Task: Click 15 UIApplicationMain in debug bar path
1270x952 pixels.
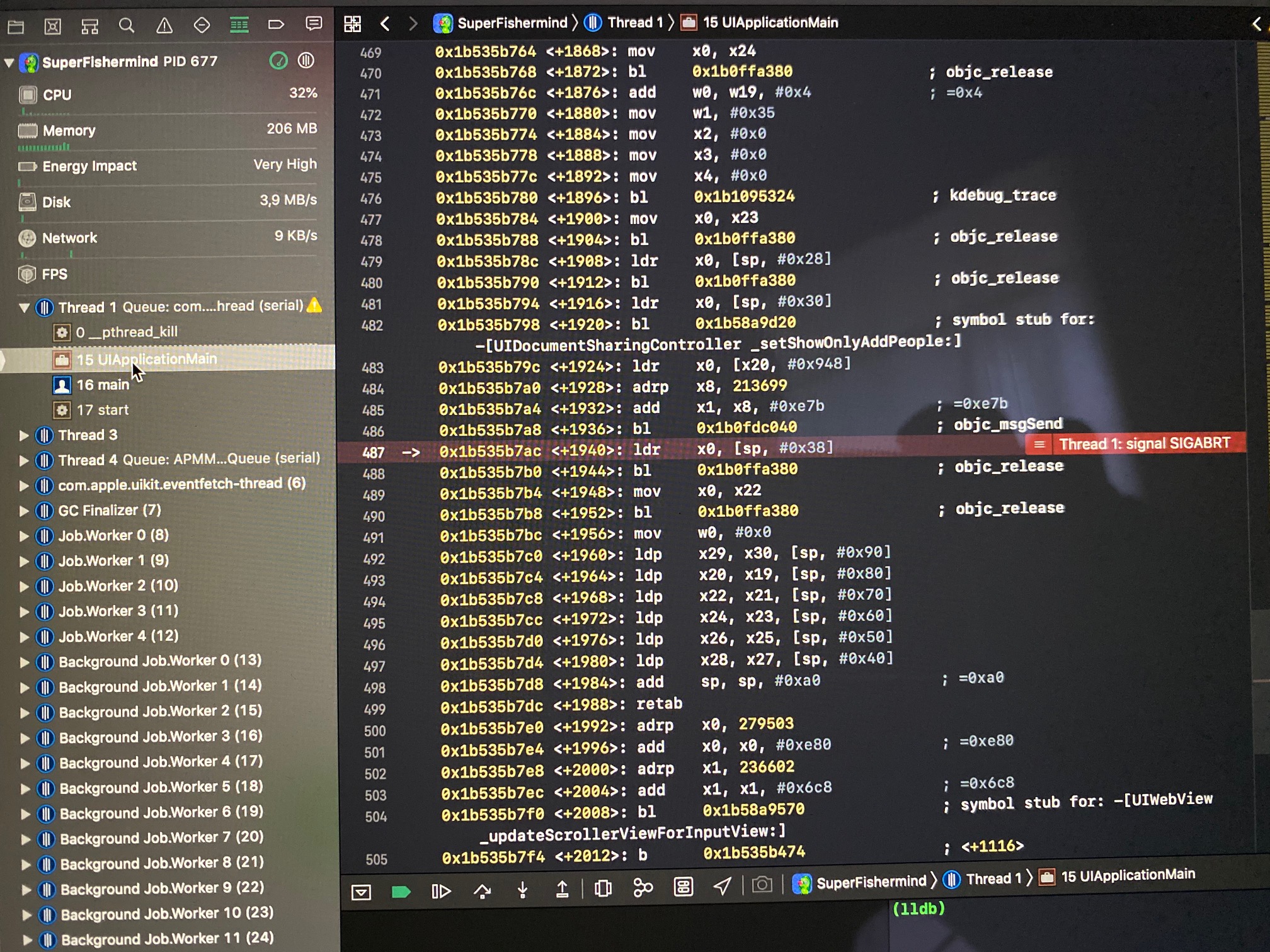Action: (x=1117, y=875)
